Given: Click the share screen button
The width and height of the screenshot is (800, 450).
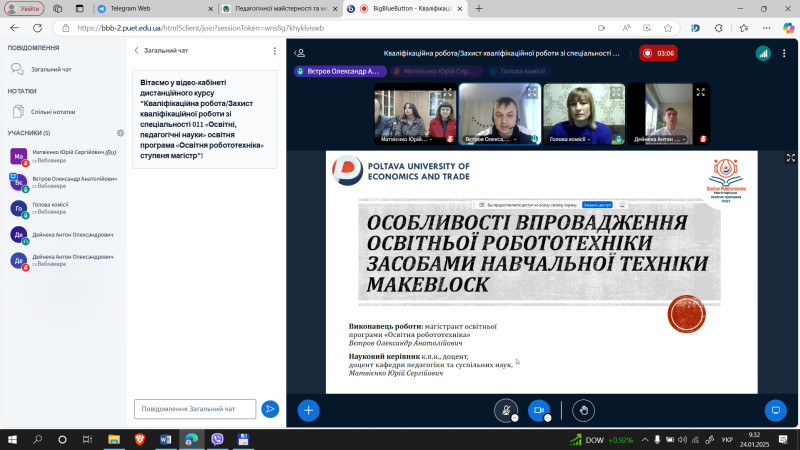Looking at the screenshot, I should [775, 410].
